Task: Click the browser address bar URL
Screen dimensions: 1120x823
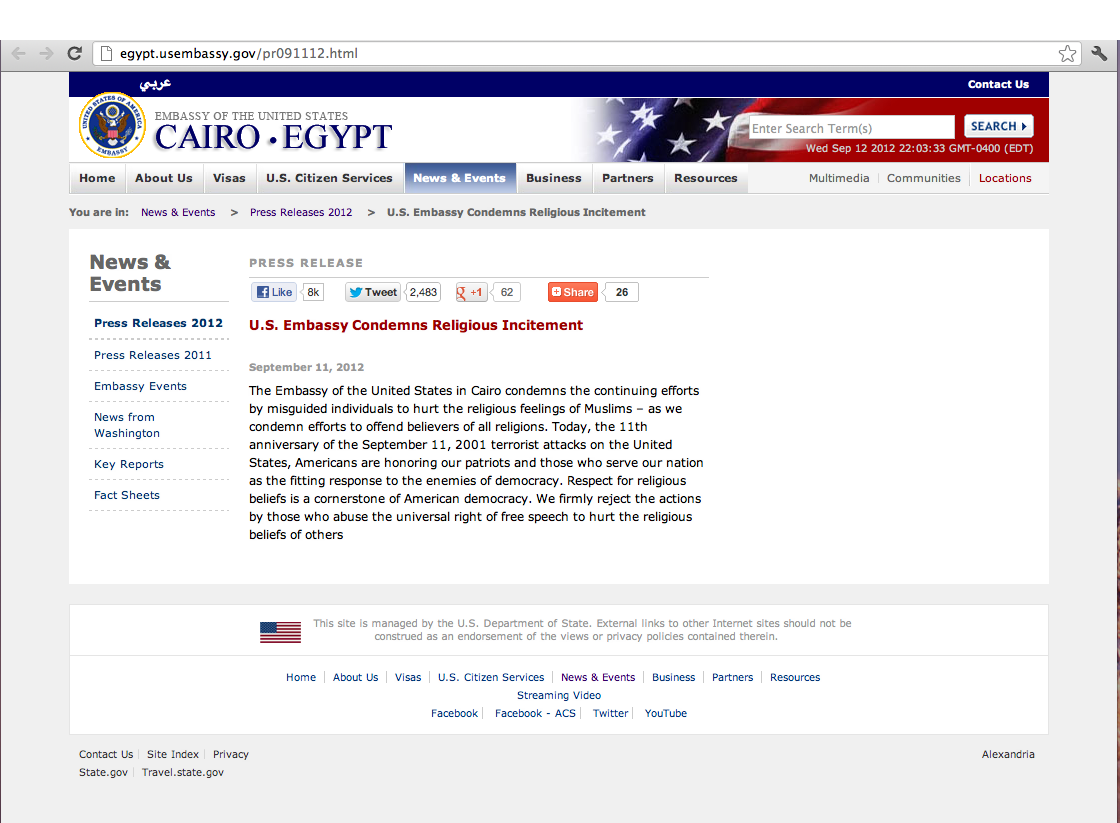Action: click(x=239, y=54)
